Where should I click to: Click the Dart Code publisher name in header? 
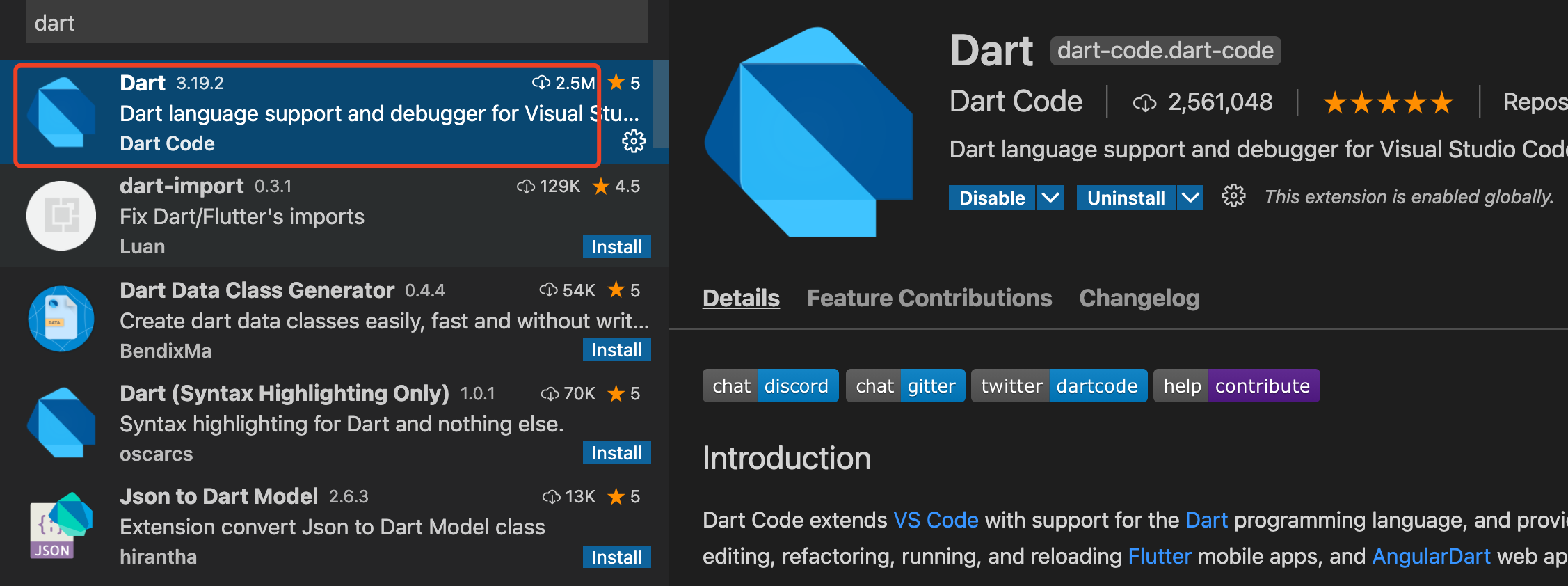click(1016, 102)
